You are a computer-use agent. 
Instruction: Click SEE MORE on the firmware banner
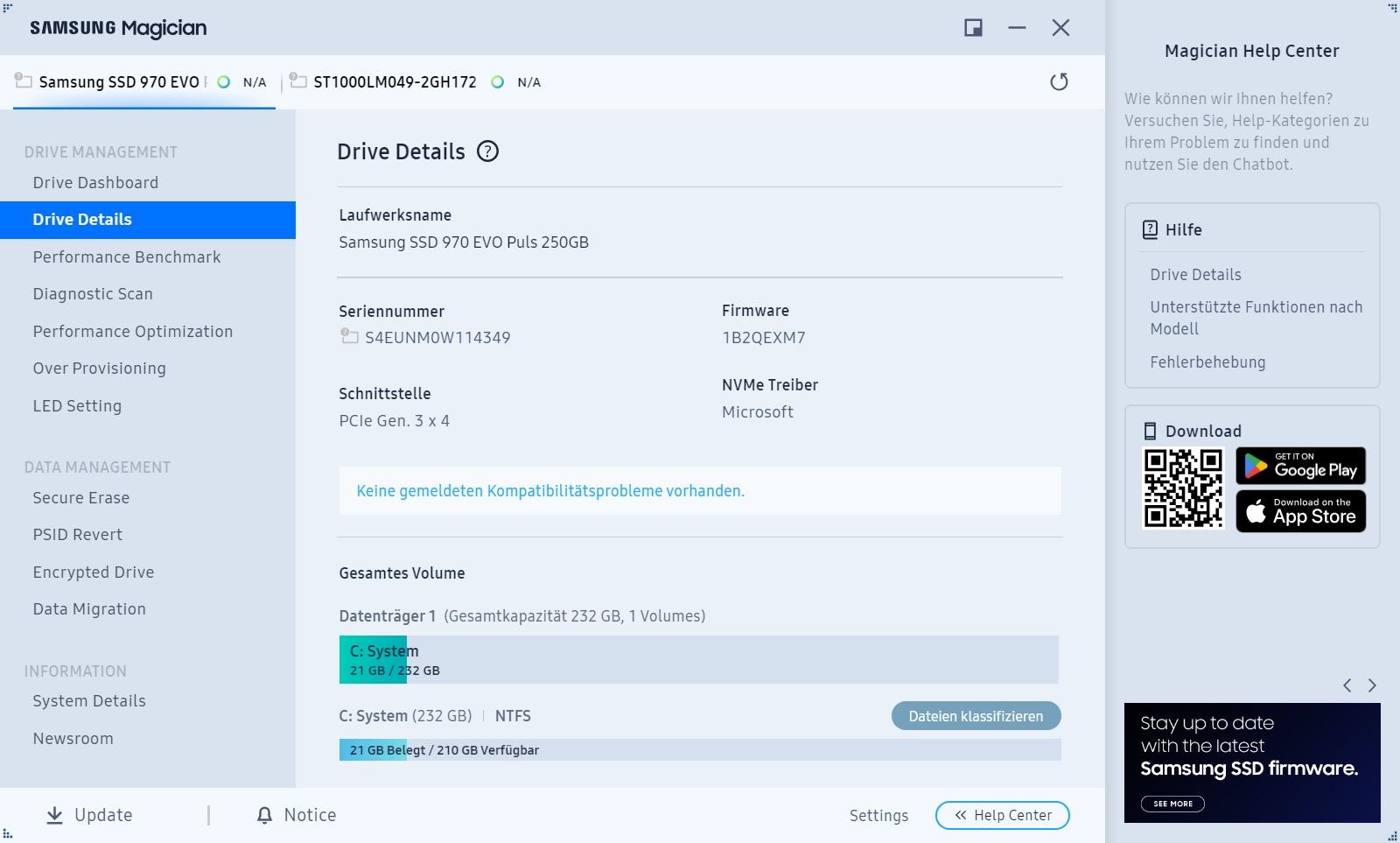coord(1172,804)
